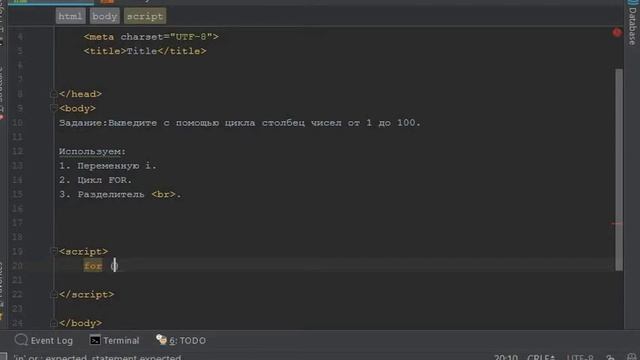The width and height of the screenshot is (640, 360).
Task: Click the '1. Переменную i.' line
Action: [x=108, y=166]
